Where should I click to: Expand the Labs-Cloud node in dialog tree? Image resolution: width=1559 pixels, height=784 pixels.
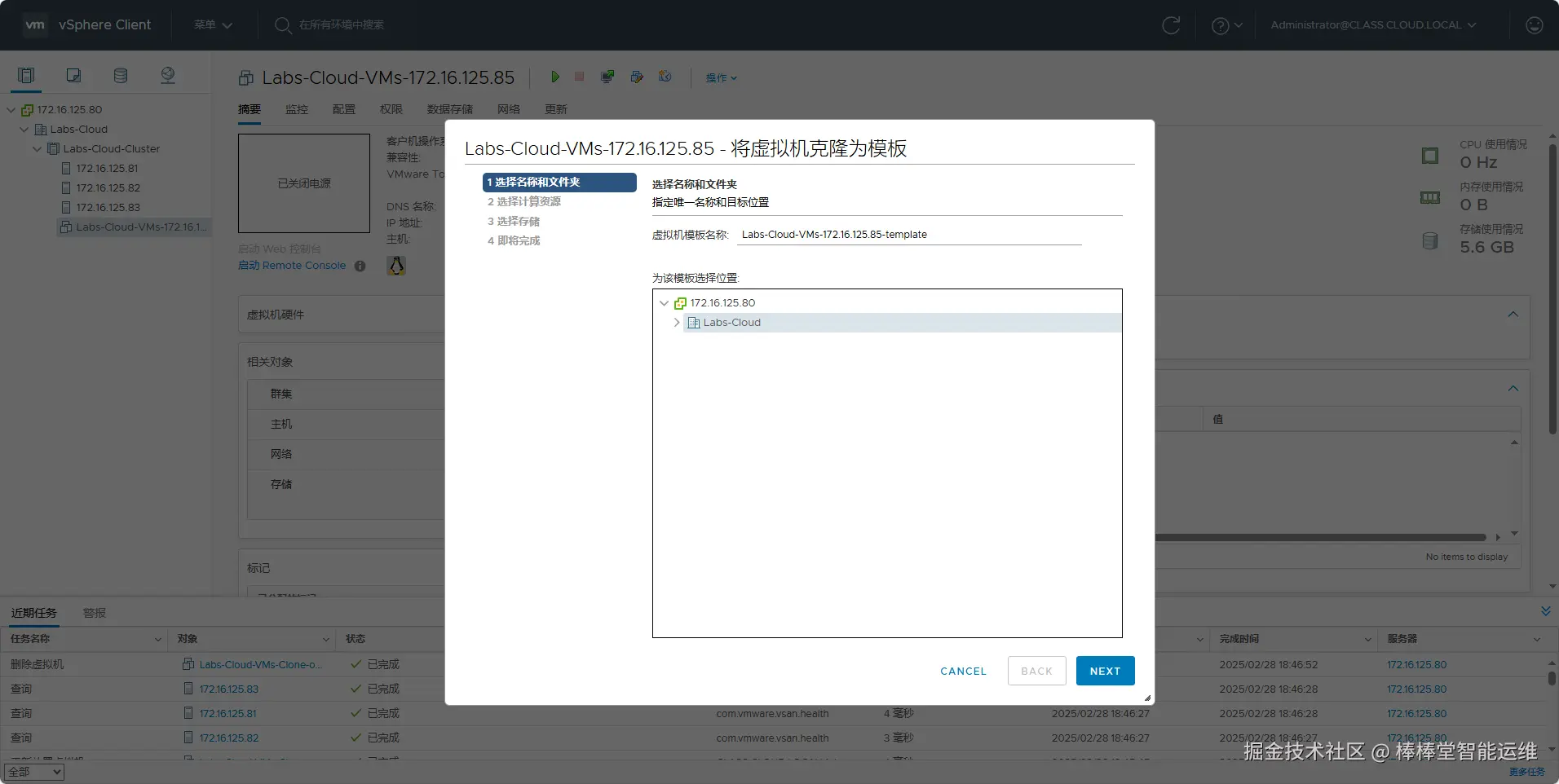coord(677,323)
